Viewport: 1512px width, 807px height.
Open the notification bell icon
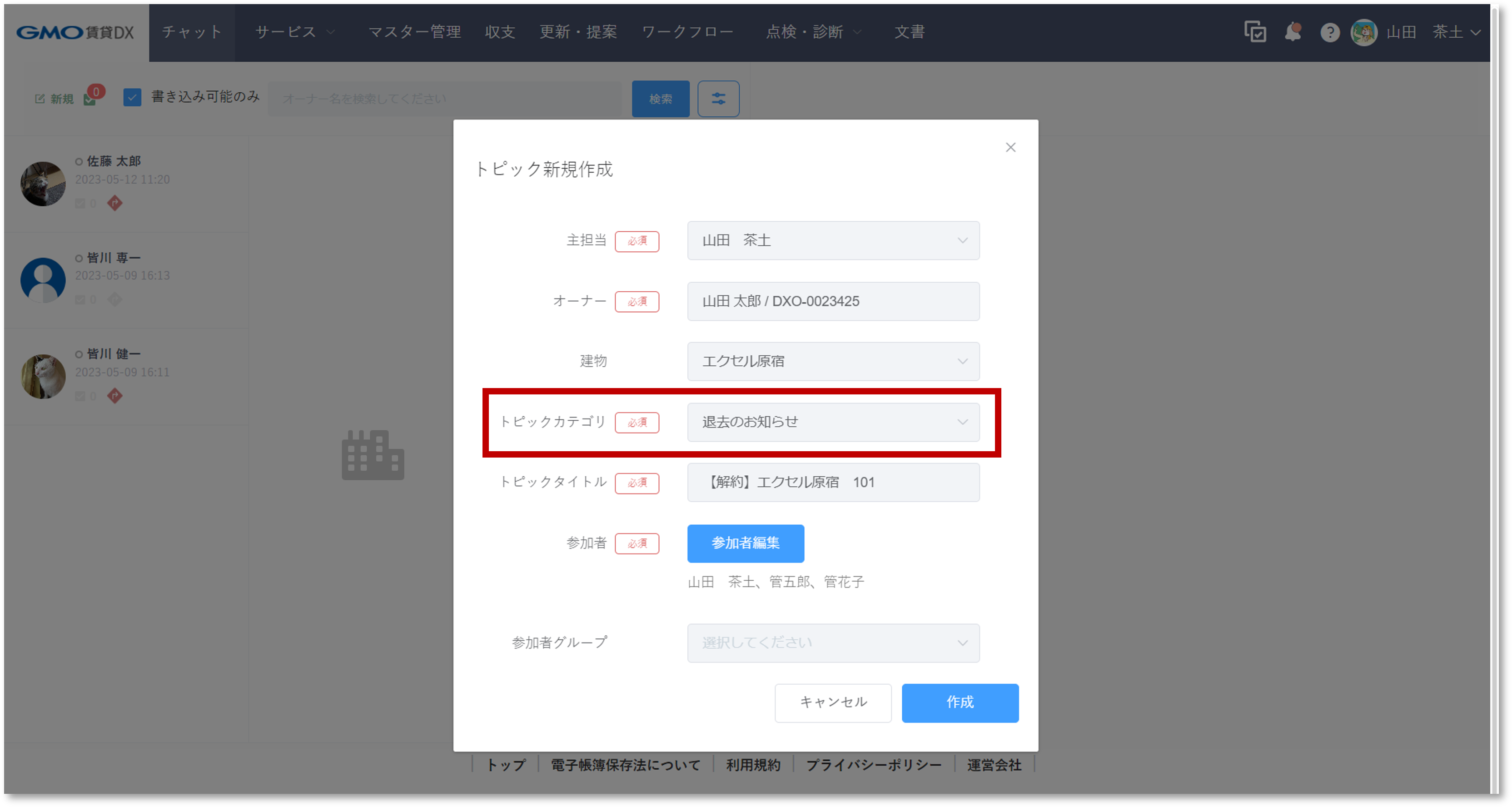point(1293,32)
